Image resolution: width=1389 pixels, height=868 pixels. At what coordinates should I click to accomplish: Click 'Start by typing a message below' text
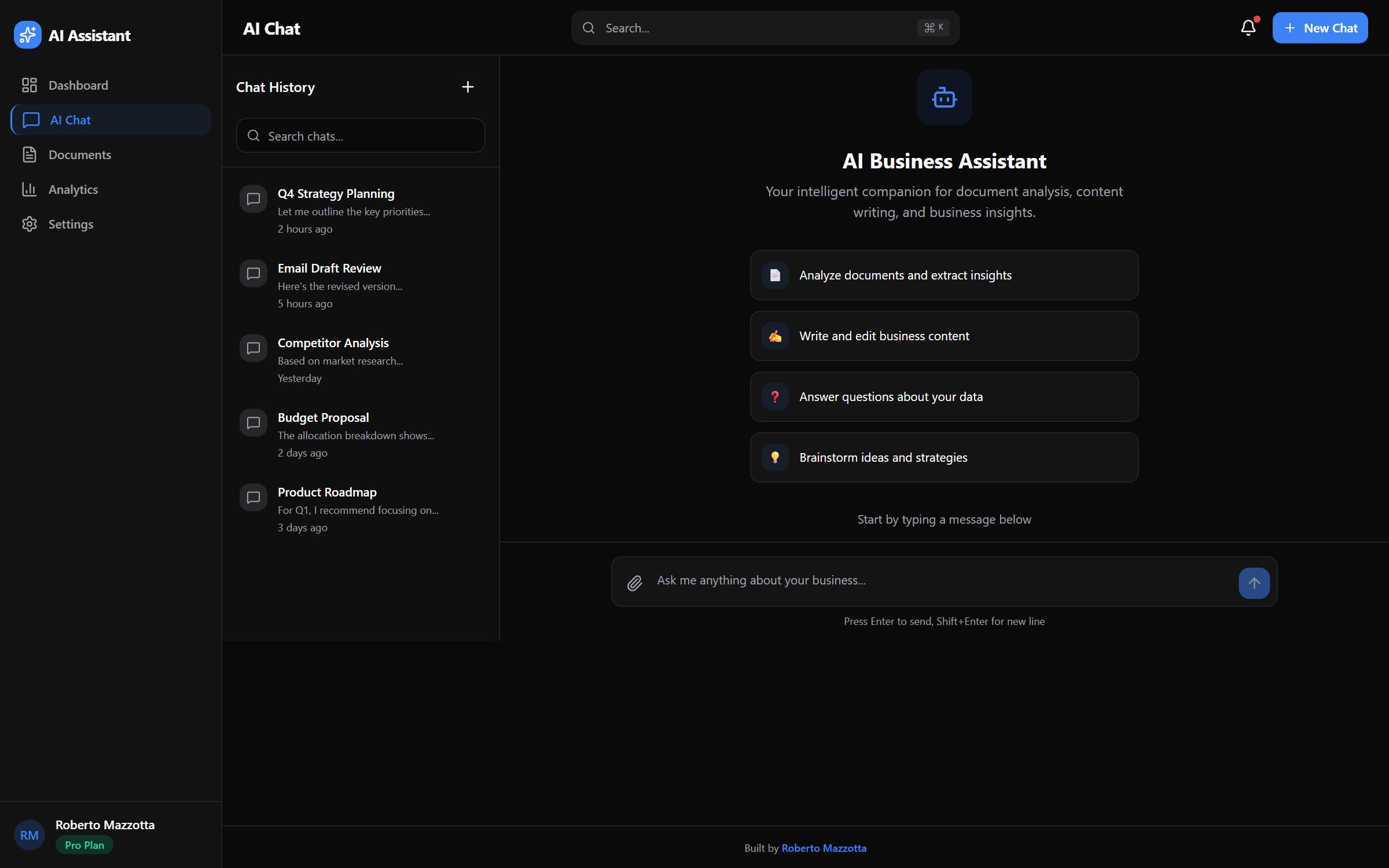point(944,519)
